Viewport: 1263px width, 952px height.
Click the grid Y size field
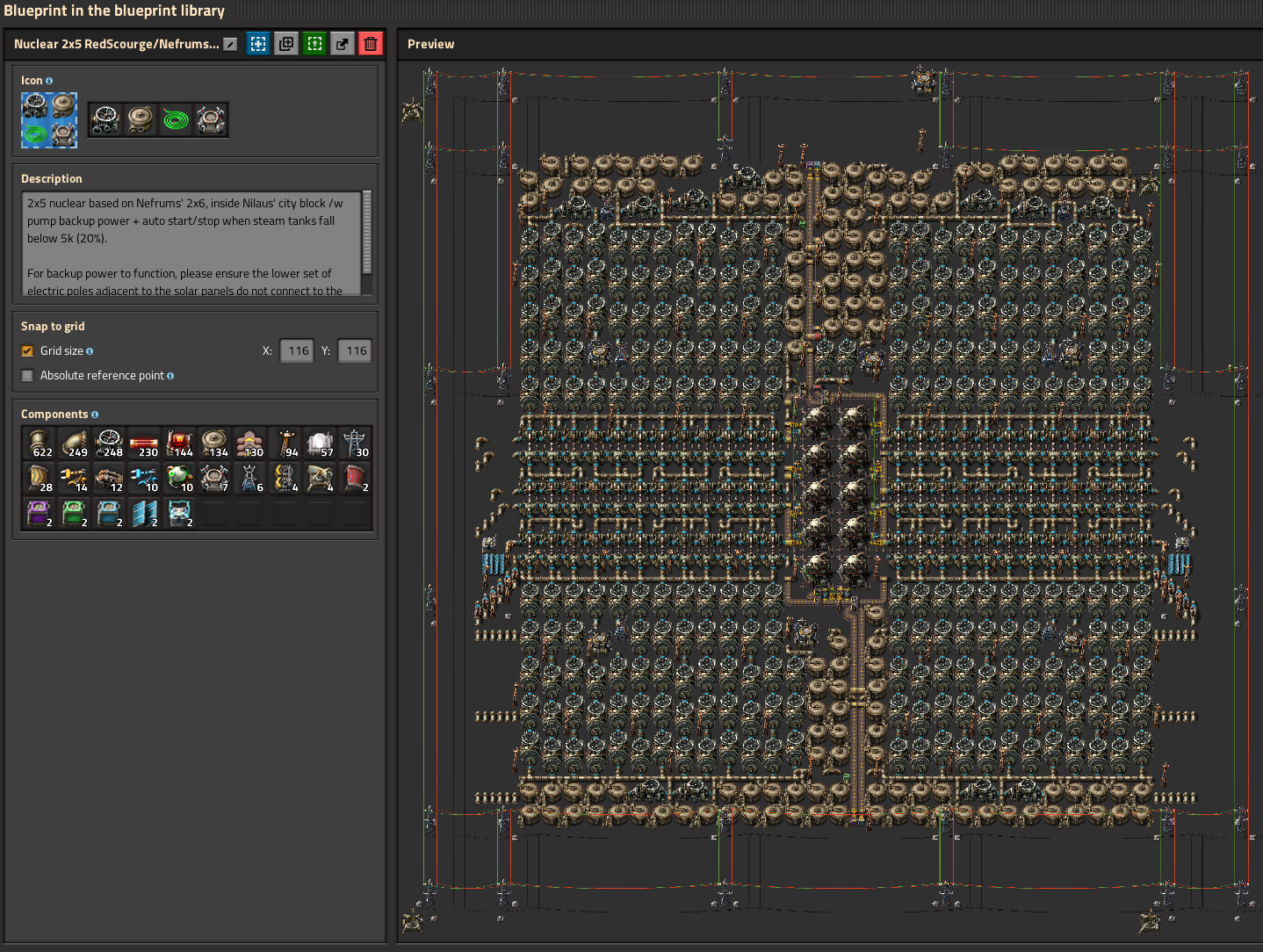(355, 350)
